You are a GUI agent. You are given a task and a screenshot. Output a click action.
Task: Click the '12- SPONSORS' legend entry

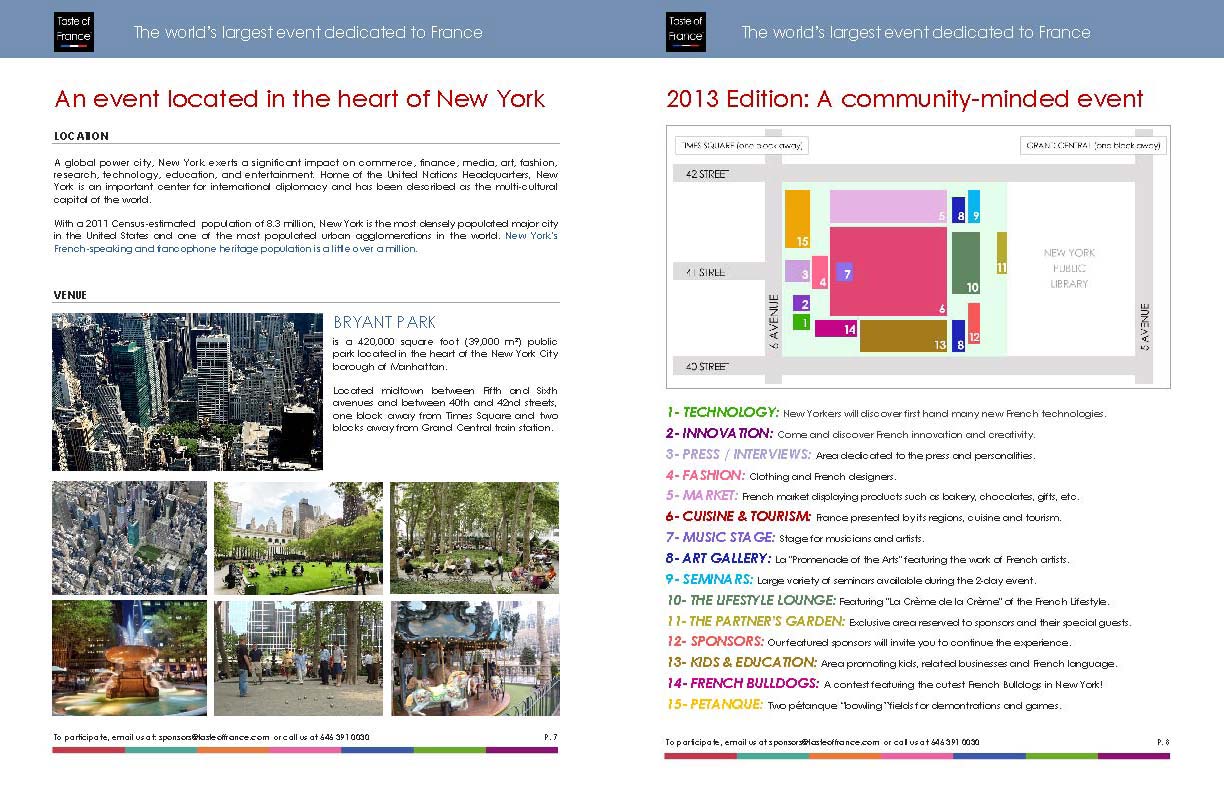pos(715,642)
